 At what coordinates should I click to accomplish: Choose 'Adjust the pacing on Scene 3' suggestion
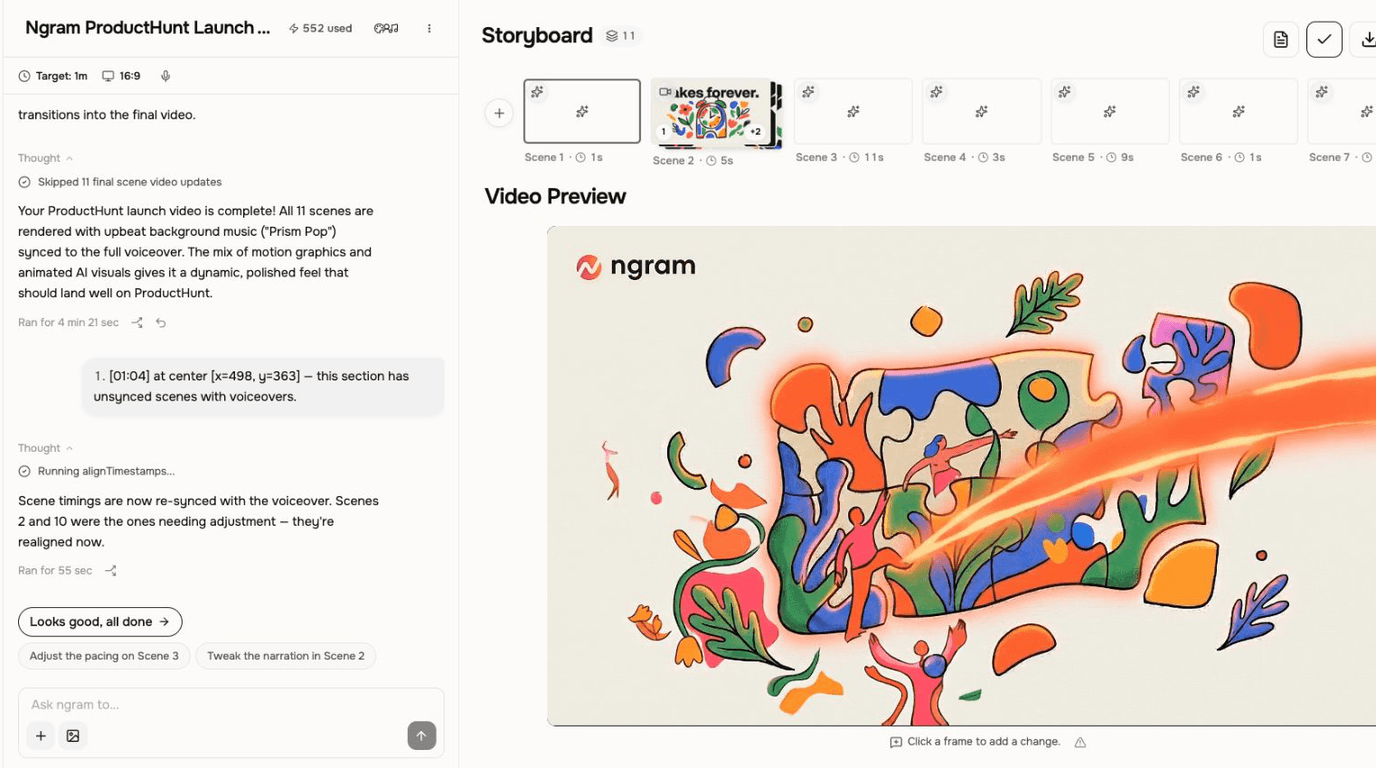pyautogui.click(x=104, y=656)
